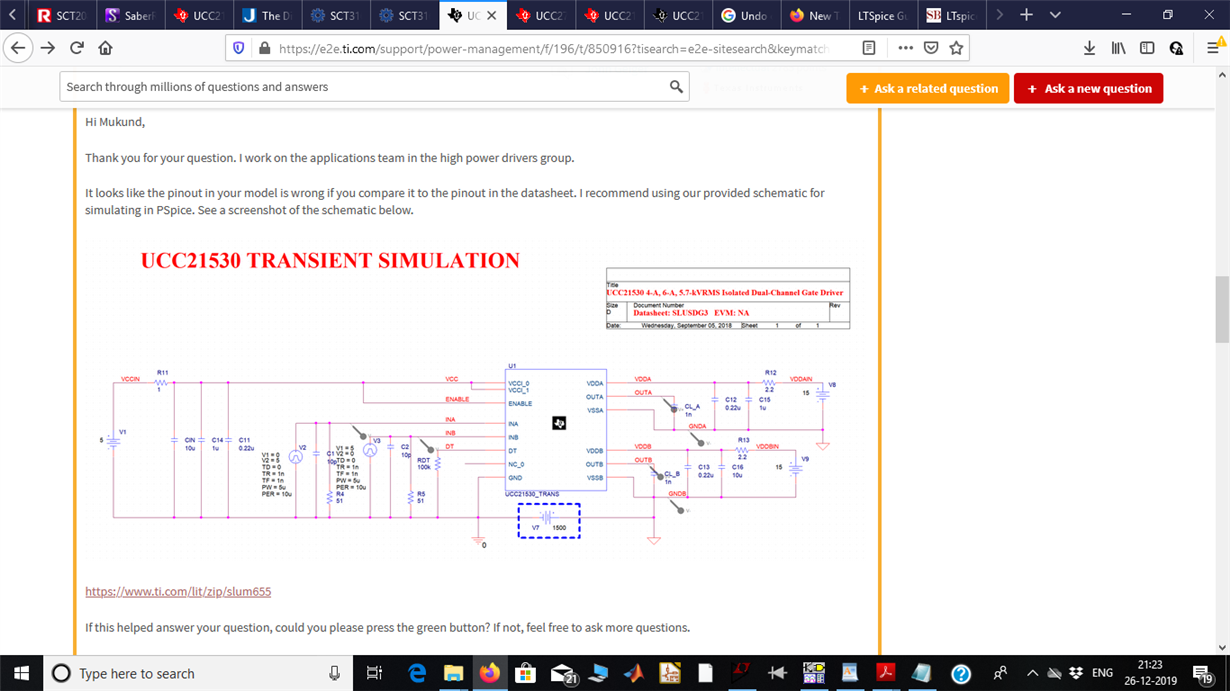Image resolution: width=1230 pixels, height=691 pixels.
Task: Open the clock and date flyout
Action: pos(1150,673)
